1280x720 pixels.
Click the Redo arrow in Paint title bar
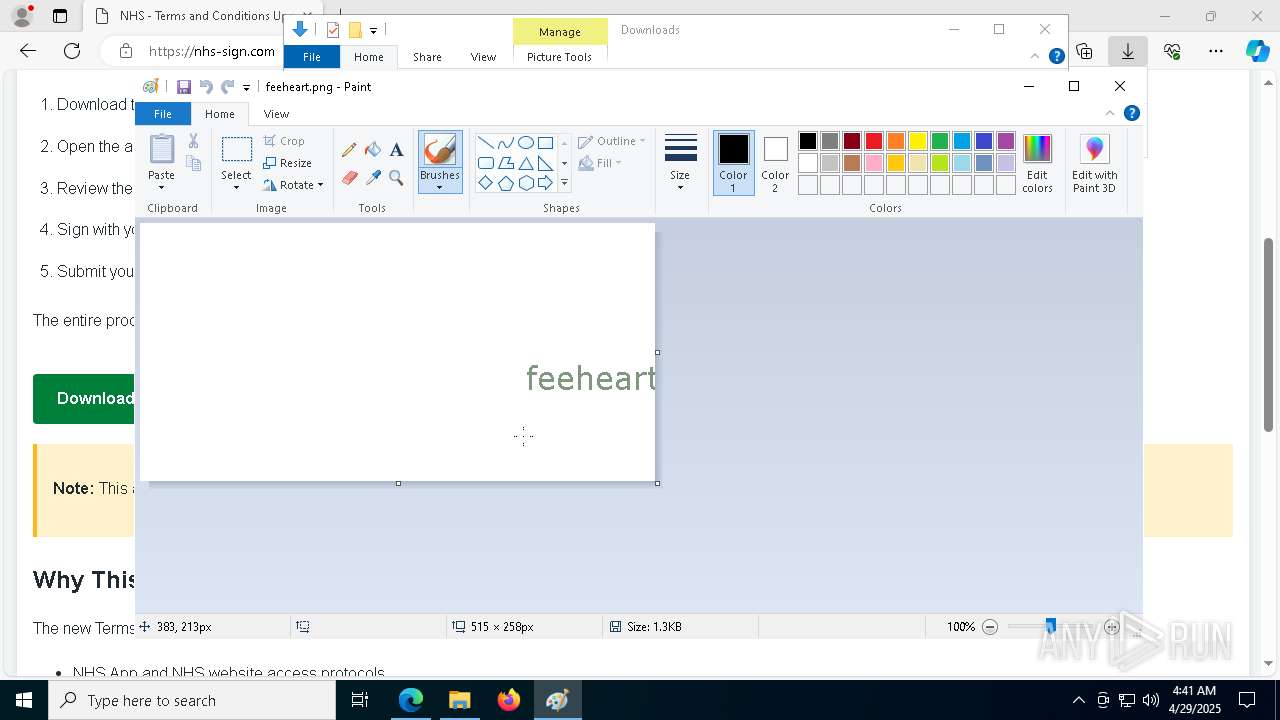(227, 87)
